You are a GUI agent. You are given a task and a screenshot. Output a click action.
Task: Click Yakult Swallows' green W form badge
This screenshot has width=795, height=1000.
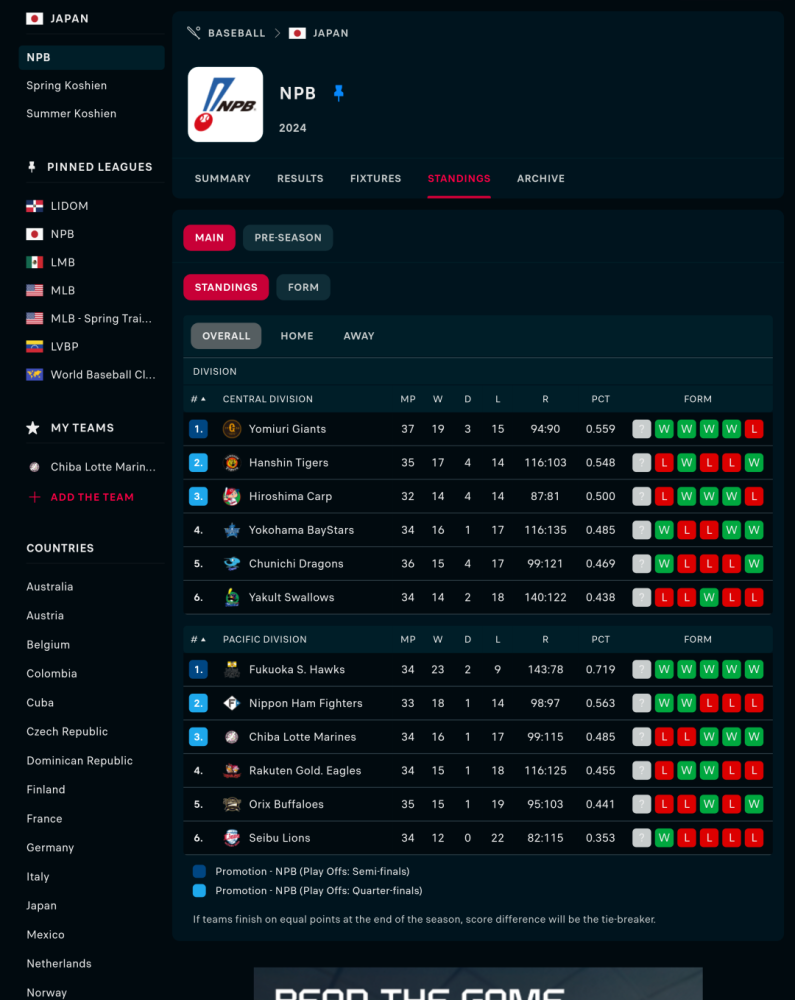tap(709, 598)
